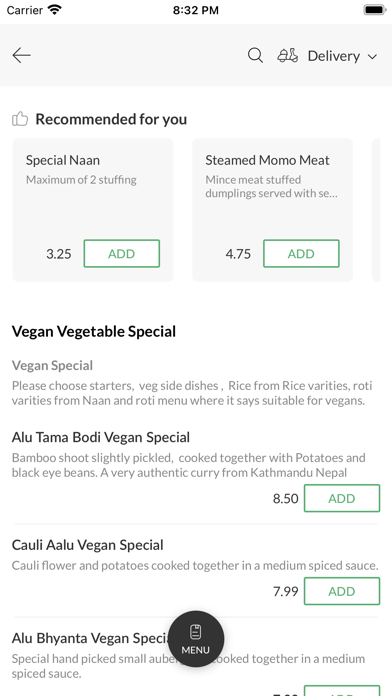Open the Special Naan recommendation card
The width and height of the screenshot is (392, 696).
(x=93, y=210)
